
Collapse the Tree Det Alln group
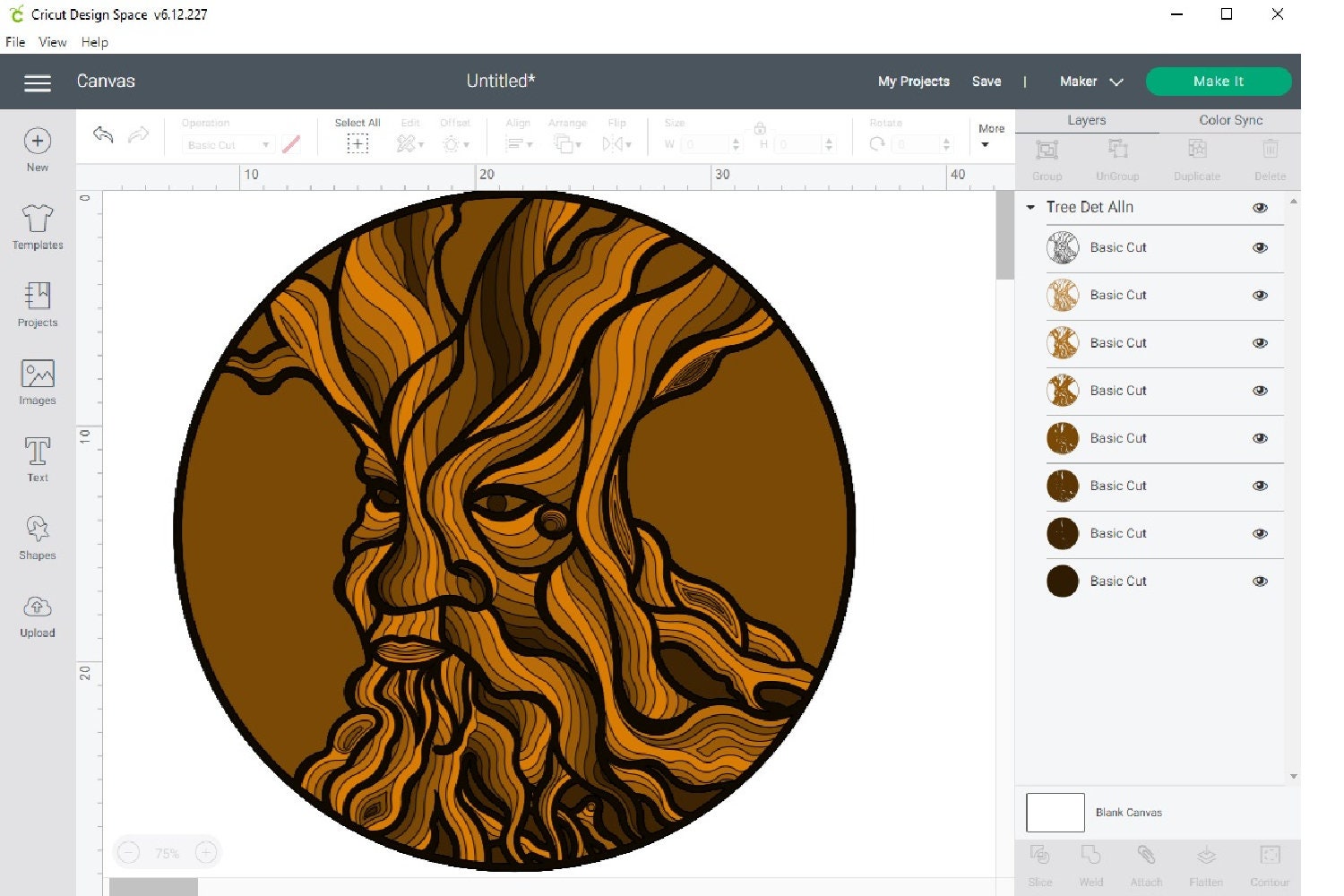[1030, 207]
